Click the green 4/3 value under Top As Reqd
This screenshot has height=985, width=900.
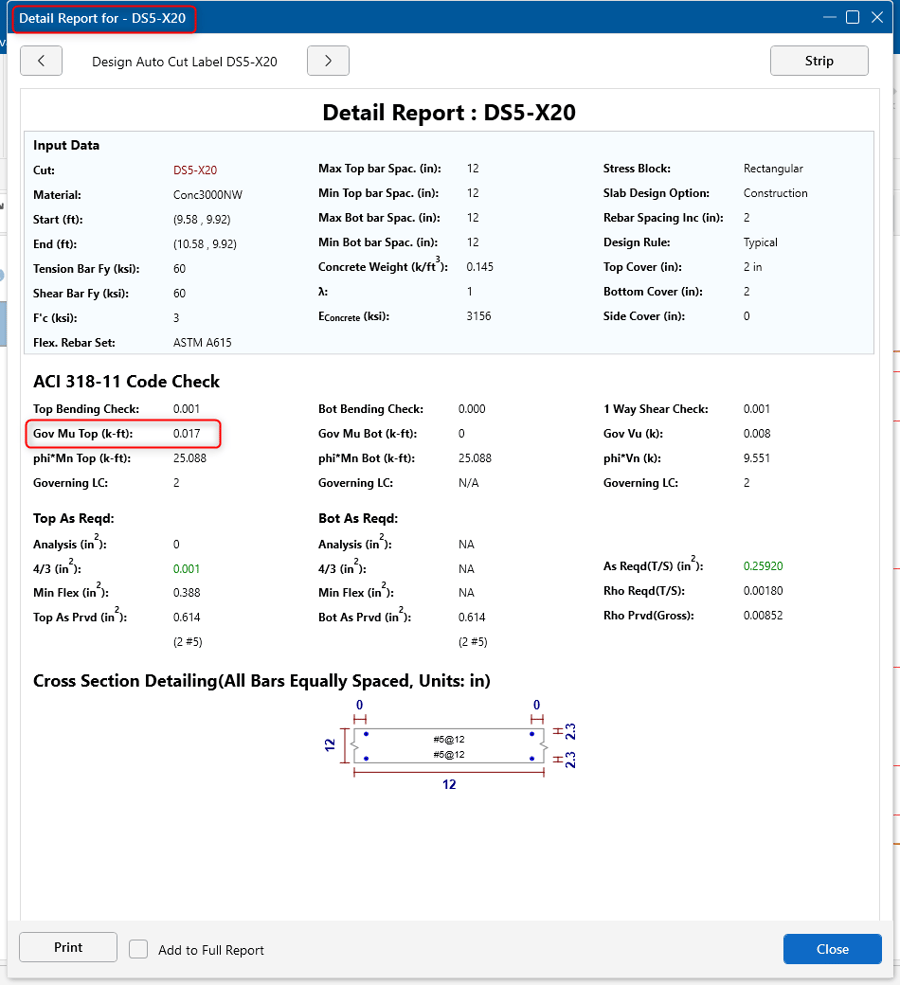pos(186,568)
